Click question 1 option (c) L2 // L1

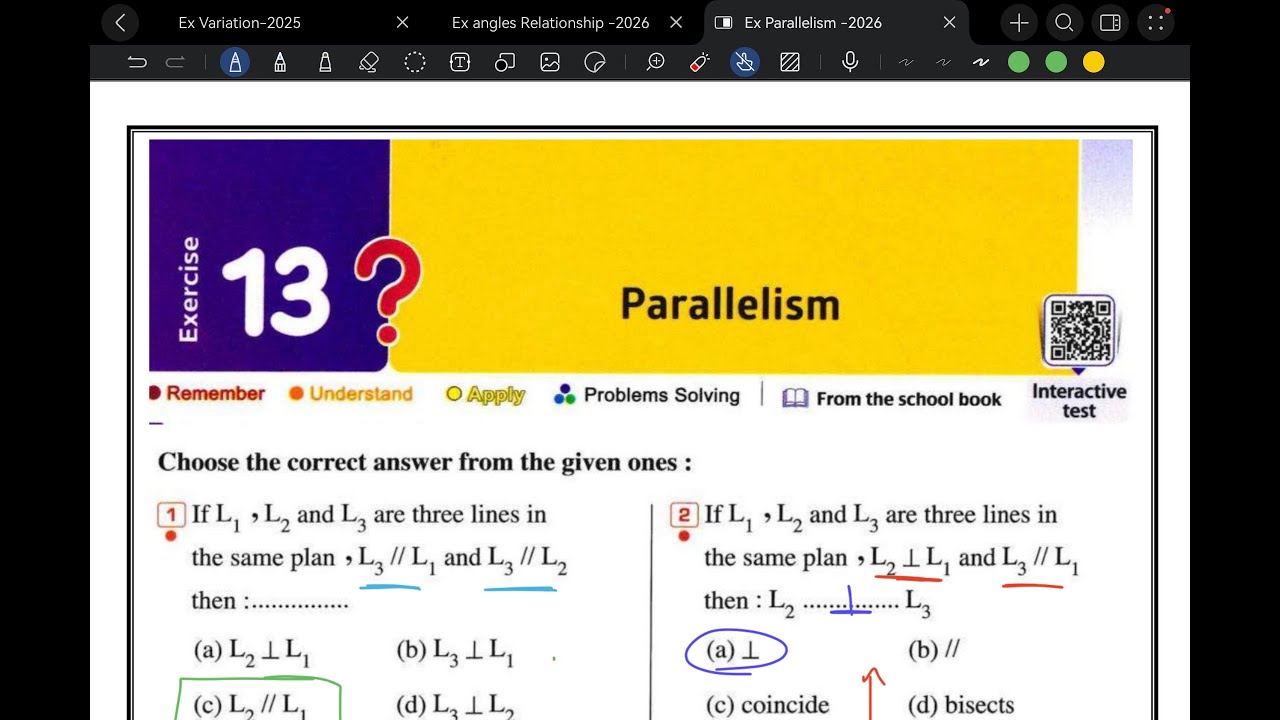pos(252,705)
